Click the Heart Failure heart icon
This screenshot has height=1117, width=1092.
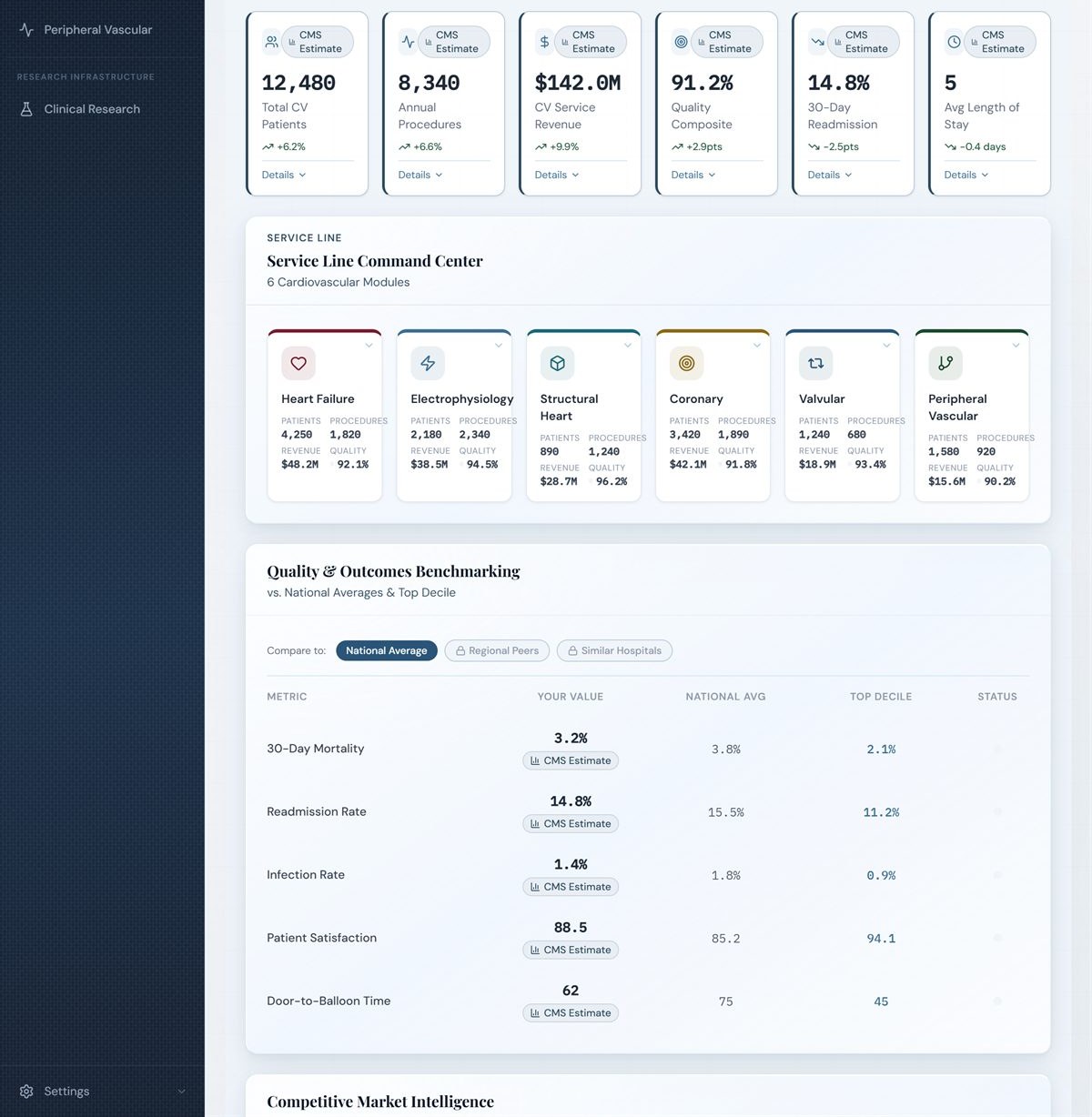click(298, 363)
